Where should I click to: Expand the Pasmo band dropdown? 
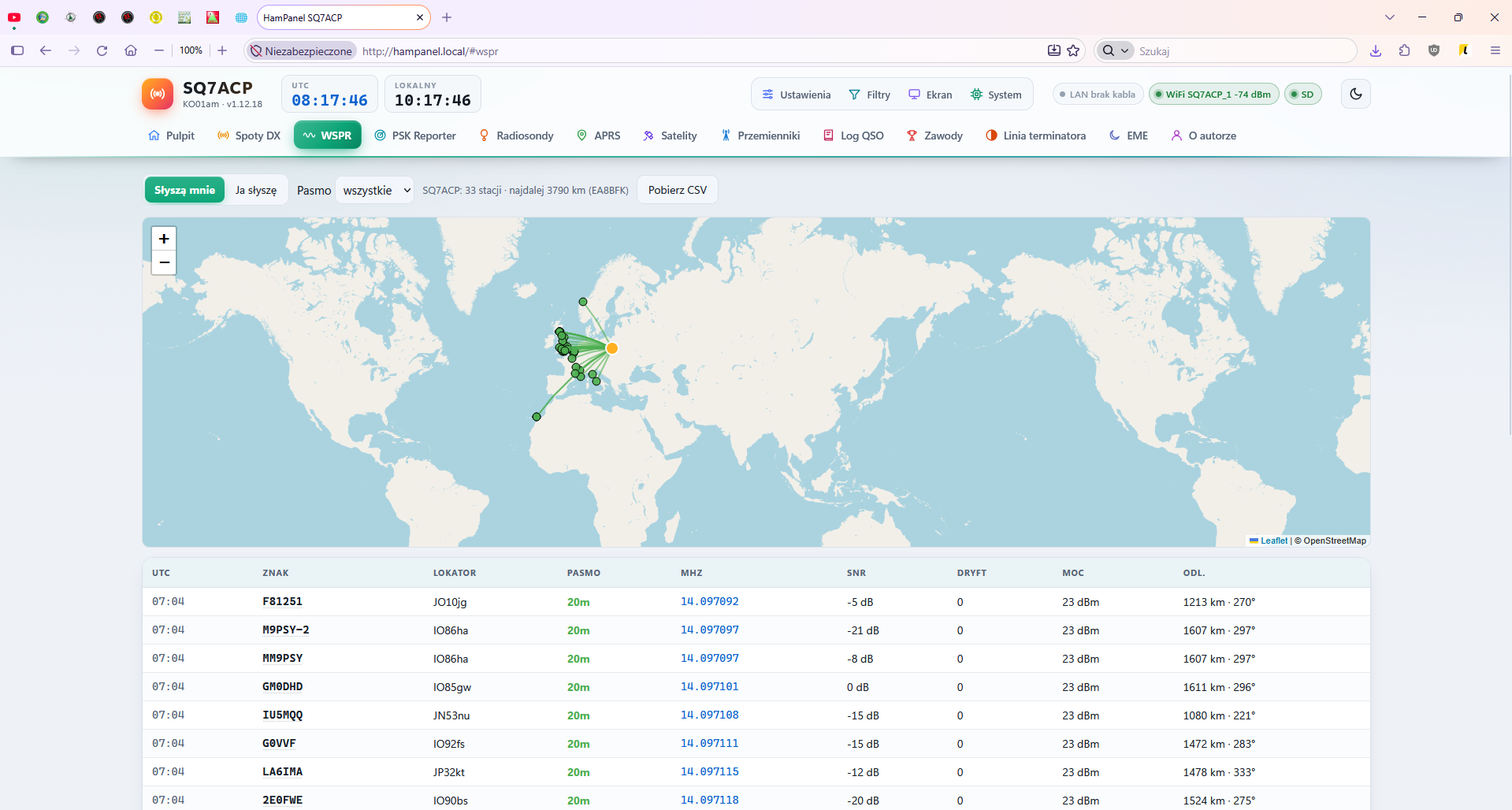click(x=375, y=190)
